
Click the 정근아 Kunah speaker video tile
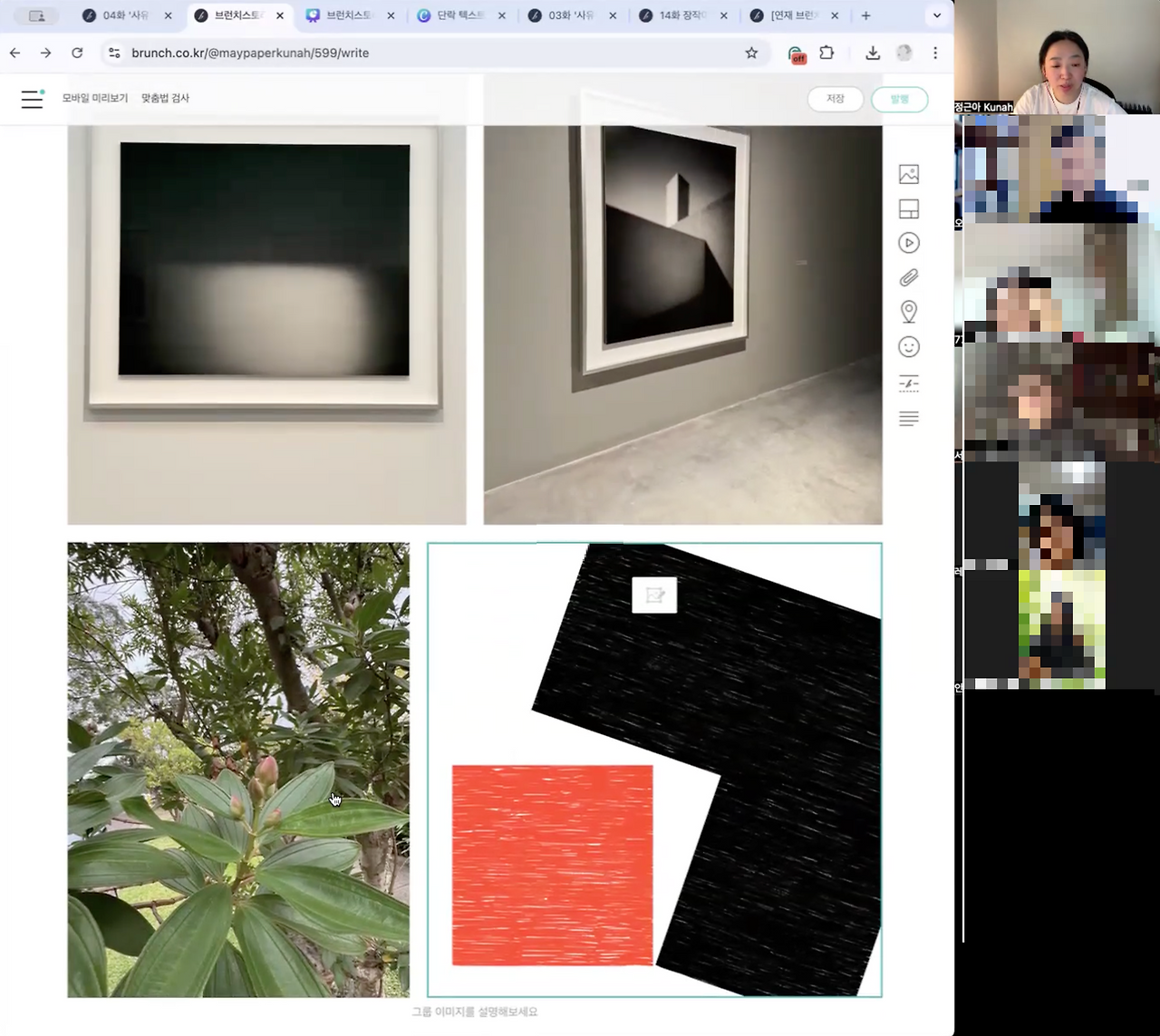coord(1057,57)
